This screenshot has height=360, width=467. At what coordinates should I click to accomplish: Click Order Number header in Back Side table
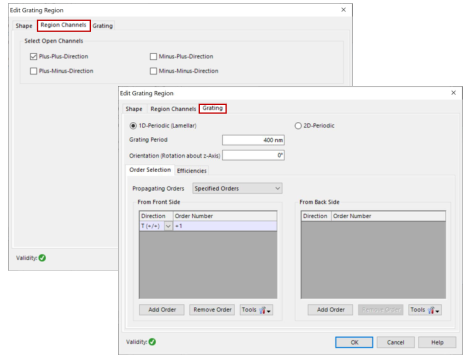pos(388,216)
